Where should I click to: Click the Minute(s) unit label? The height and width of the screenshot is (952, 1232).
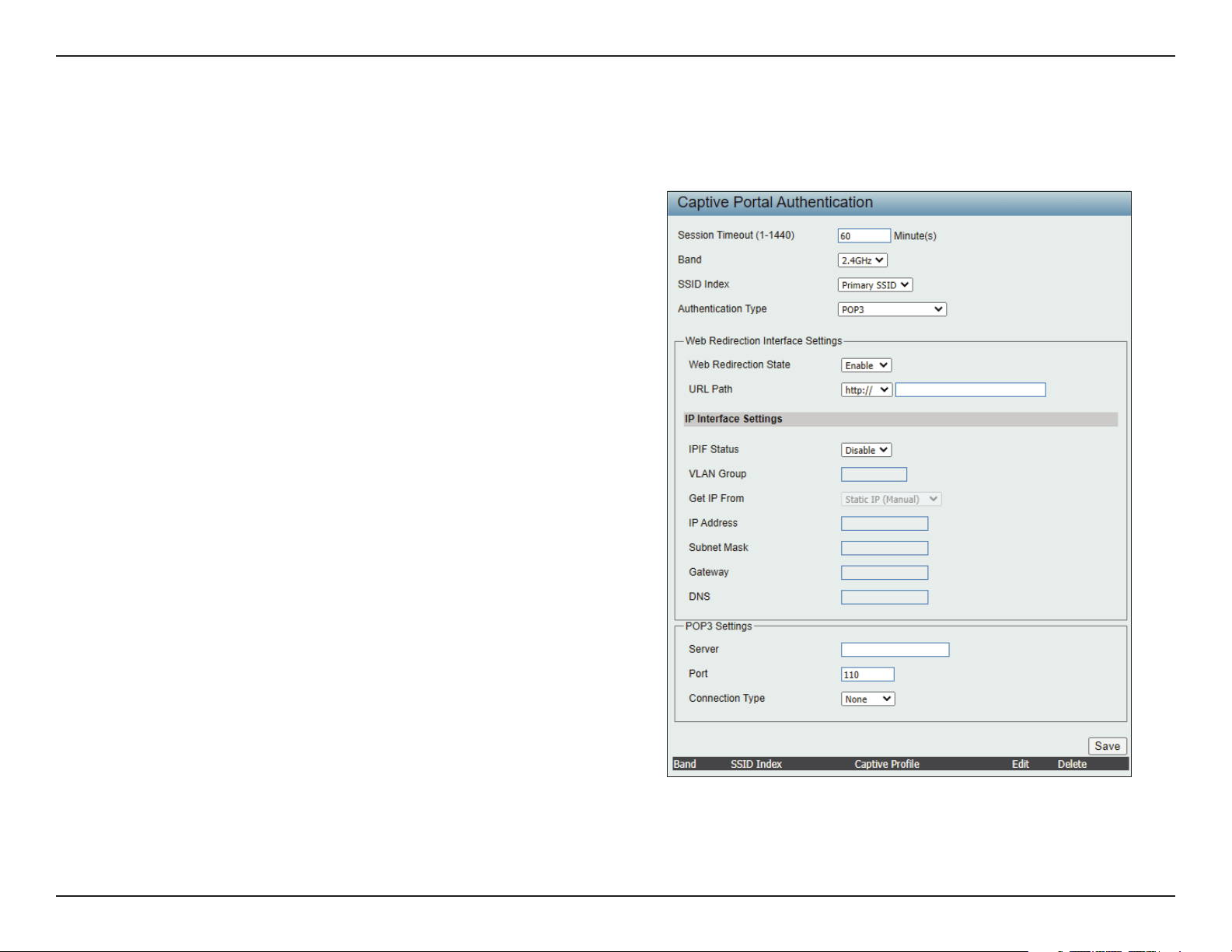coord(915,236)
